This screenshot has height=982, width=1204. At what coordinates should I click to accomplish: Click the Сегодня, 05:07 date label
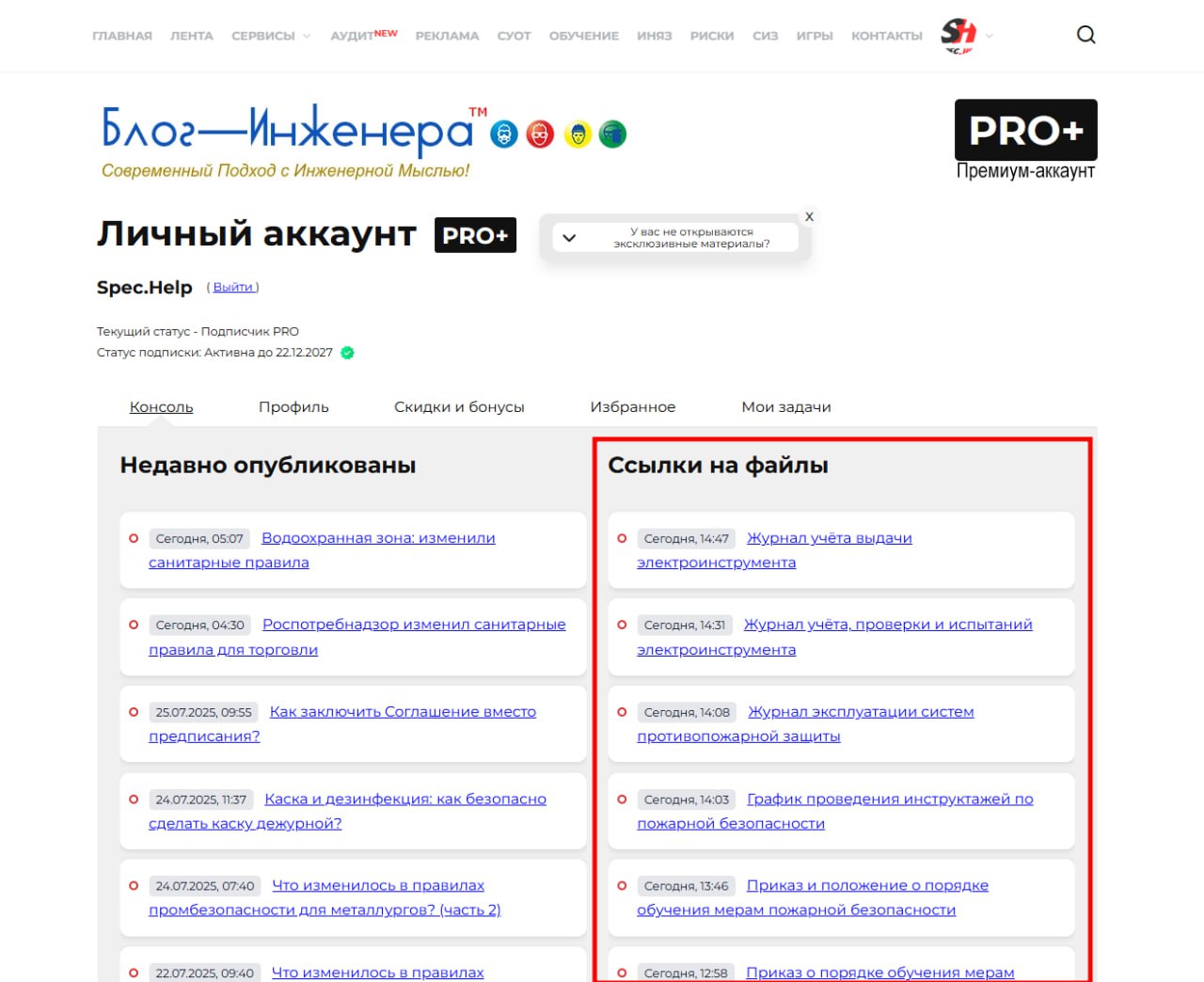pos(199,539)
